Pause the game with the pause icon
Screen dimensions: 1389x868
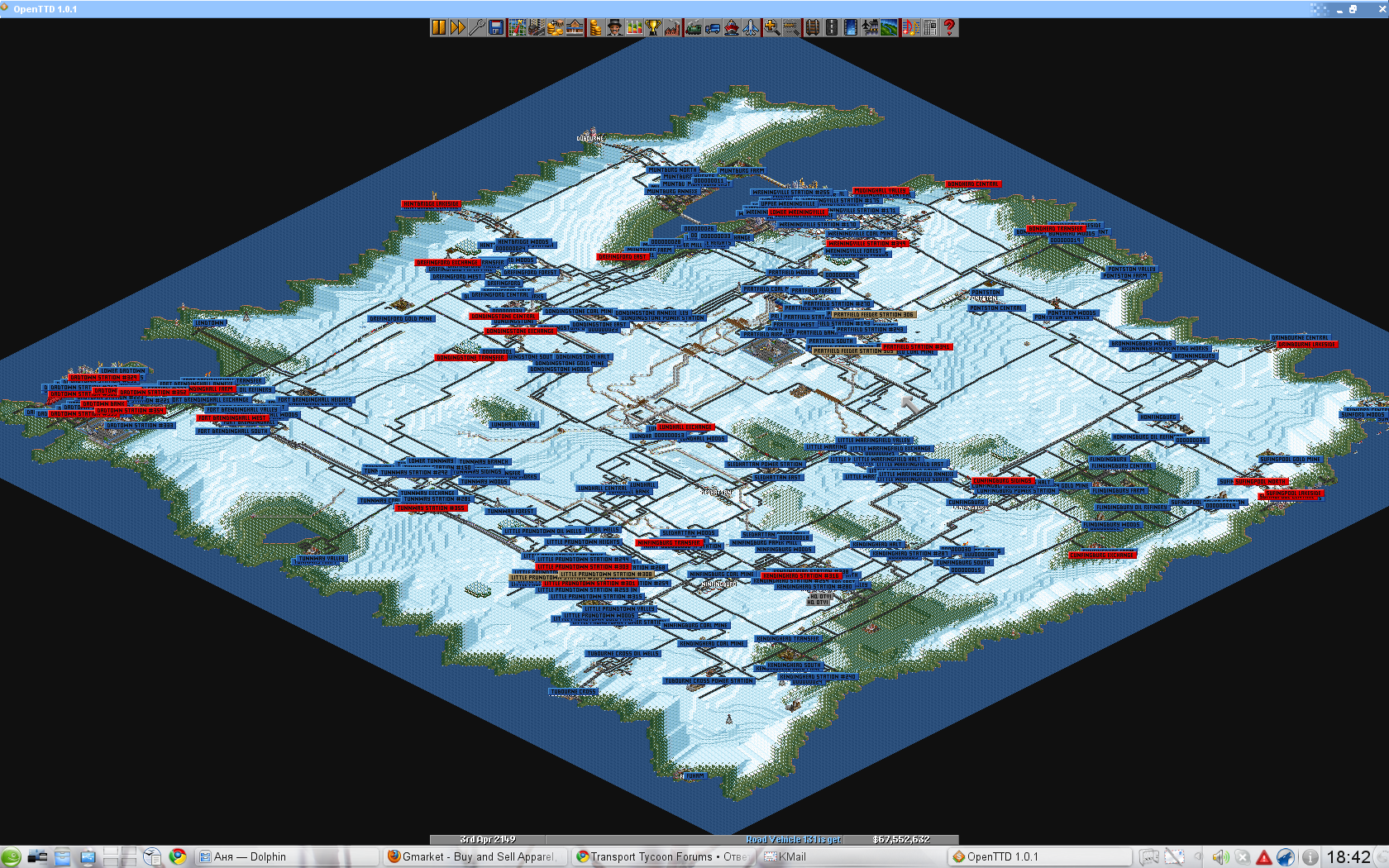tap(439, 27)
